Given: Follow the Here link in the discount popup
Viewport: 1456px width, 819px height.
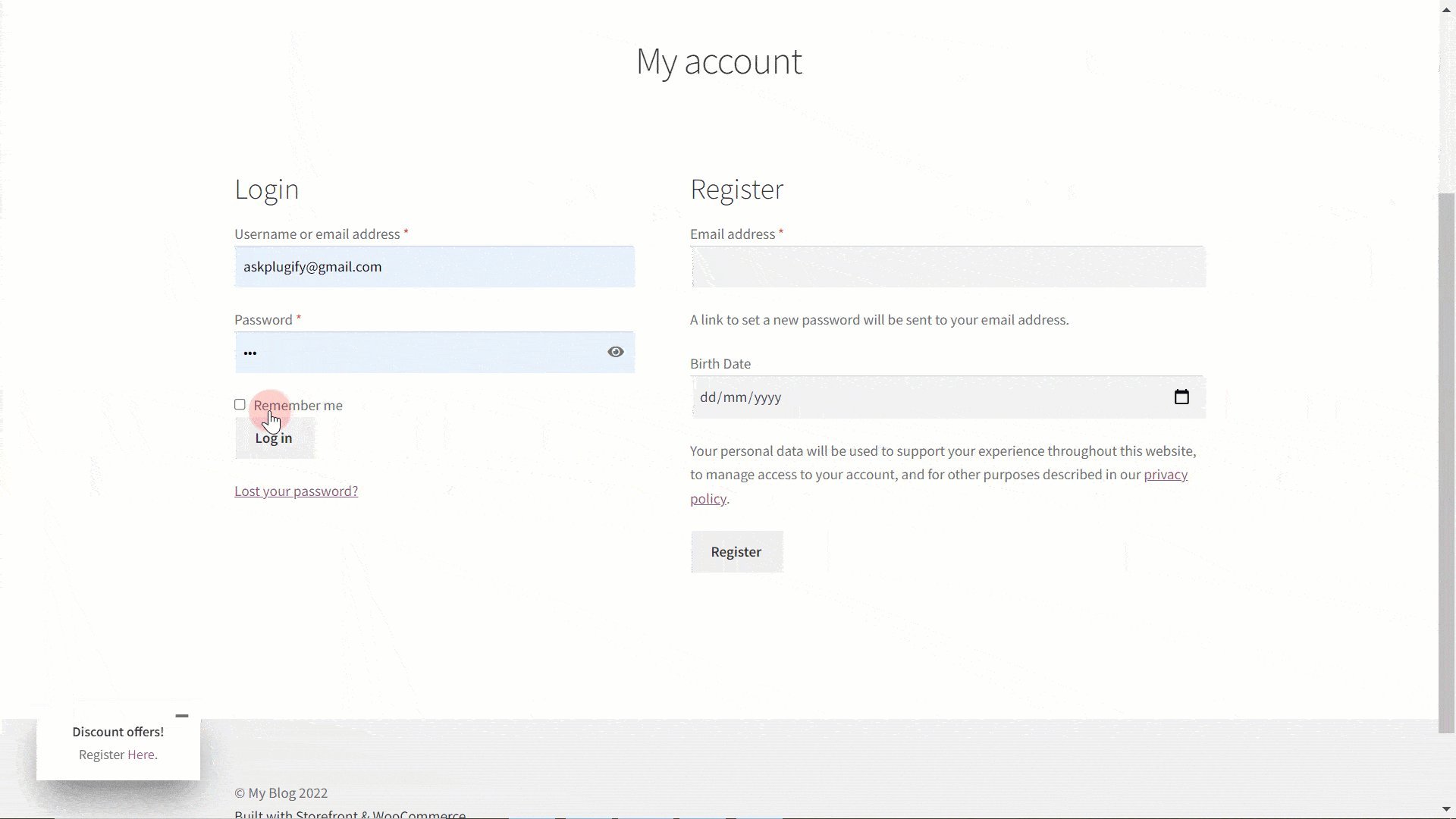Looking at the screenshot, I should [x=141, y=755].
